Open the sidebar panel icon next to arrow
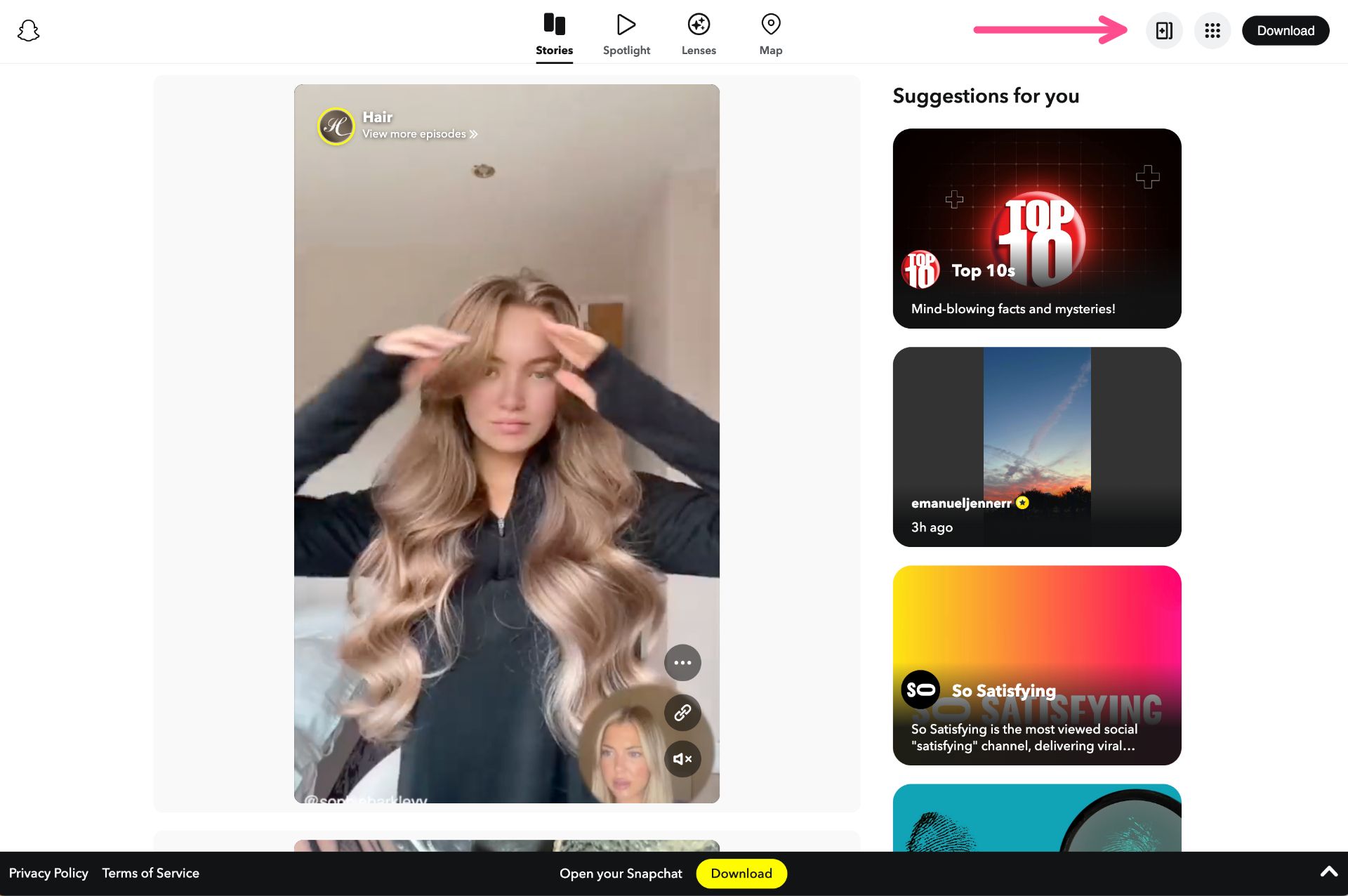The image size is (1348, 896). tap(1163, 30)
